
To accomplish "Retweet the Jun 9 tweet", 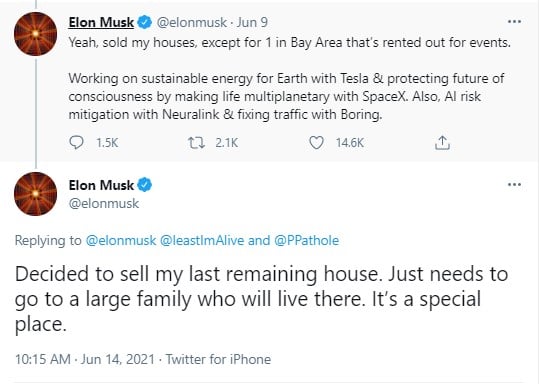I will [x=196, y=143].
